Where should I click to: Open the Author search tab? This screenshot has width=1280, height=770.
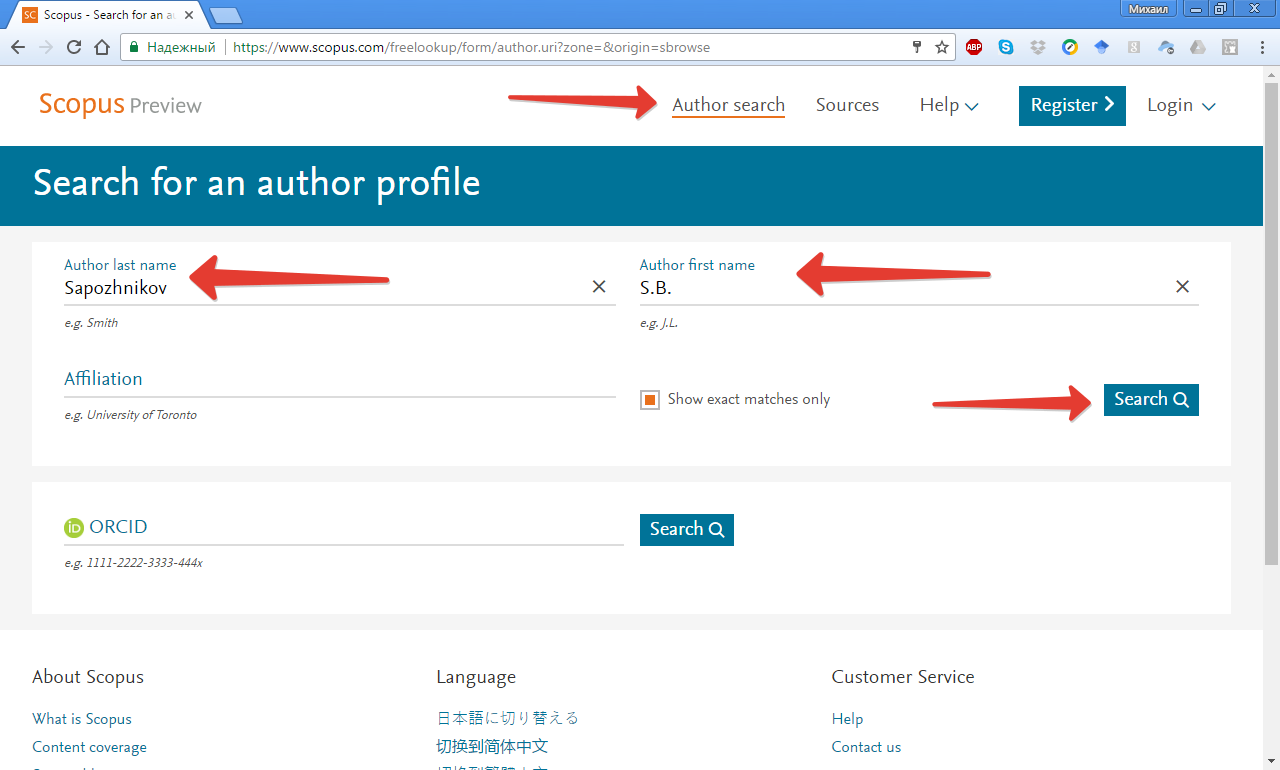[728, 105]
